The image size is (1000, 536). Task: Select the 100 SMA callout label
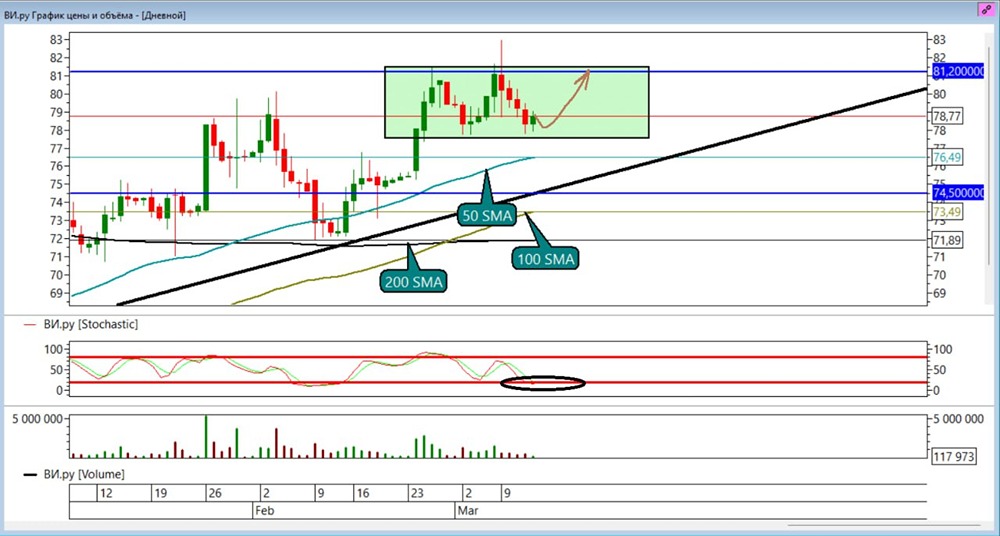pyautogui.click(x=545, y=258)
